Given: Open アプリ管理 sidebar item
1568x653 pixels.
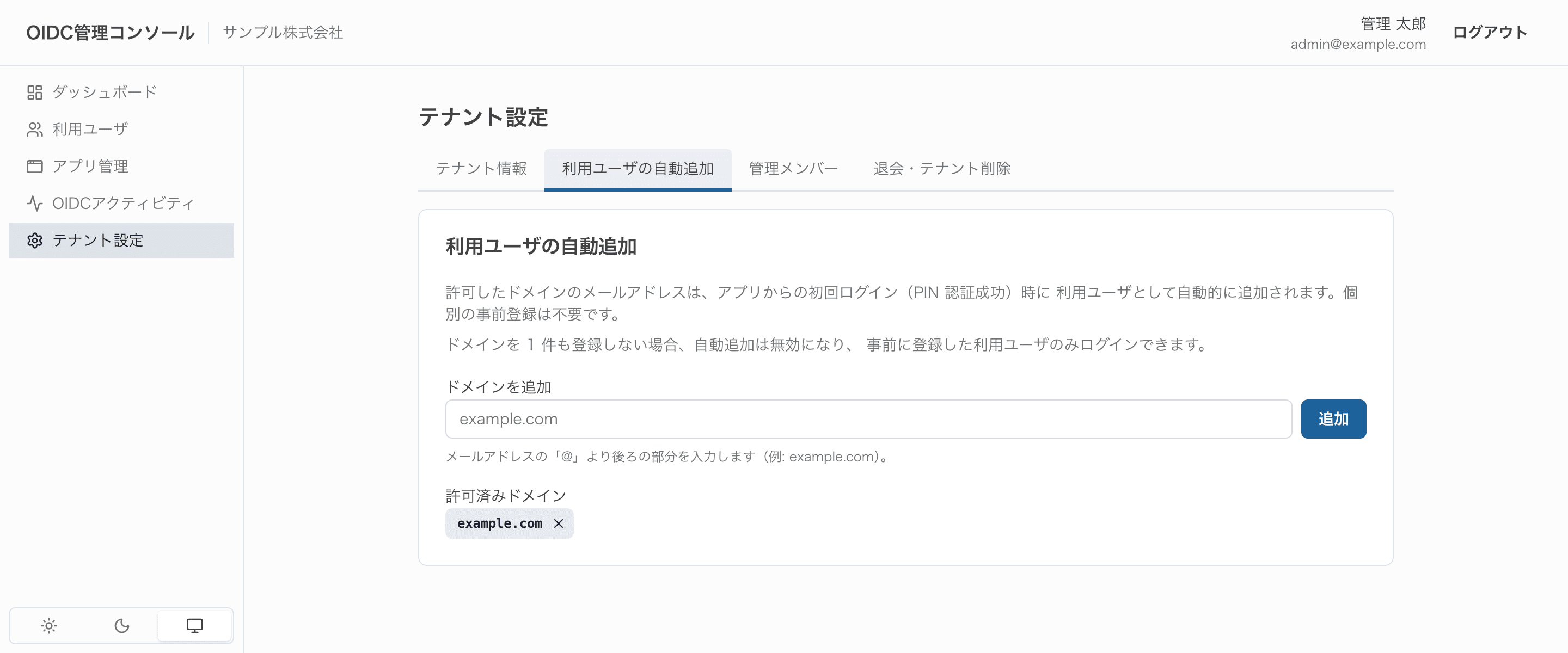Looking at the screenshot, I should click(121, 166).
